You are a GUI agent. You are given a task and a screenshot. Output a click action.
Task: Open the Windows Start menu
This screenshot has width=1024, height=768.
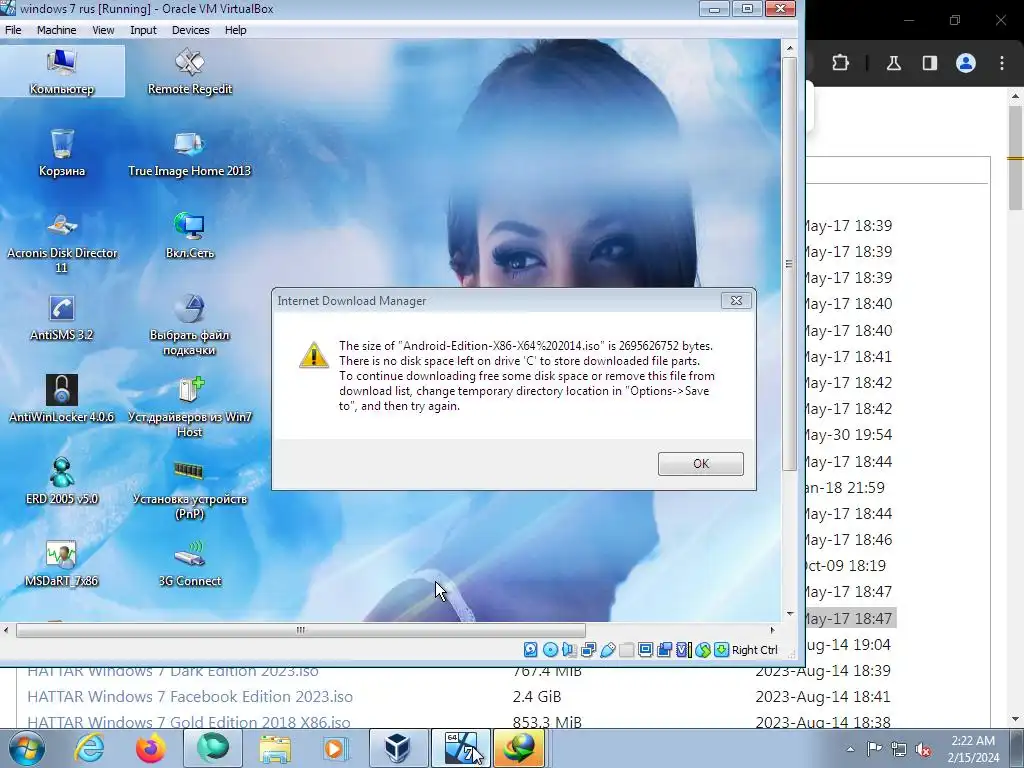click(x=27, y=748)
